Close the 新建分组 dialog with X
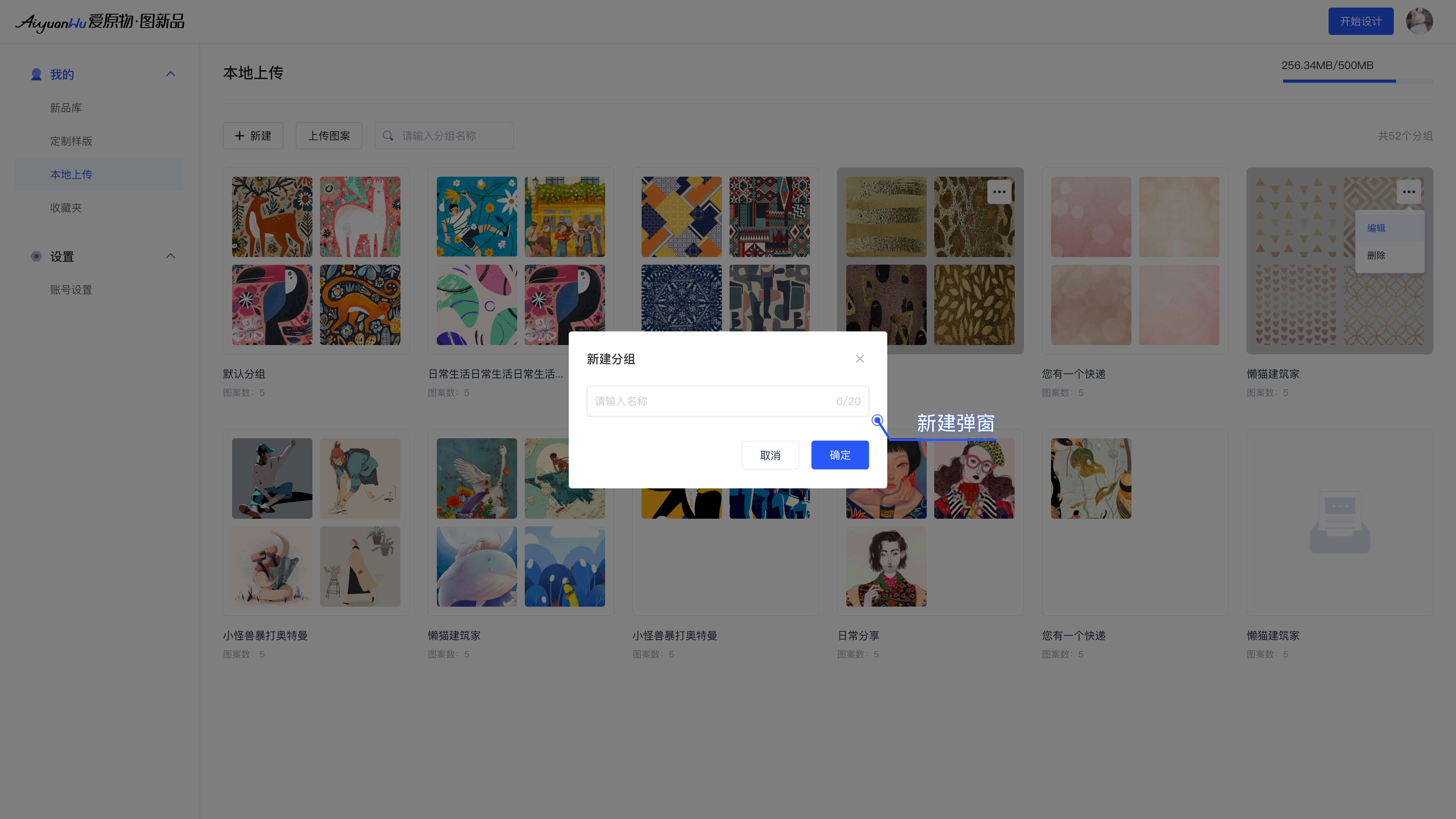 point(859,358)
